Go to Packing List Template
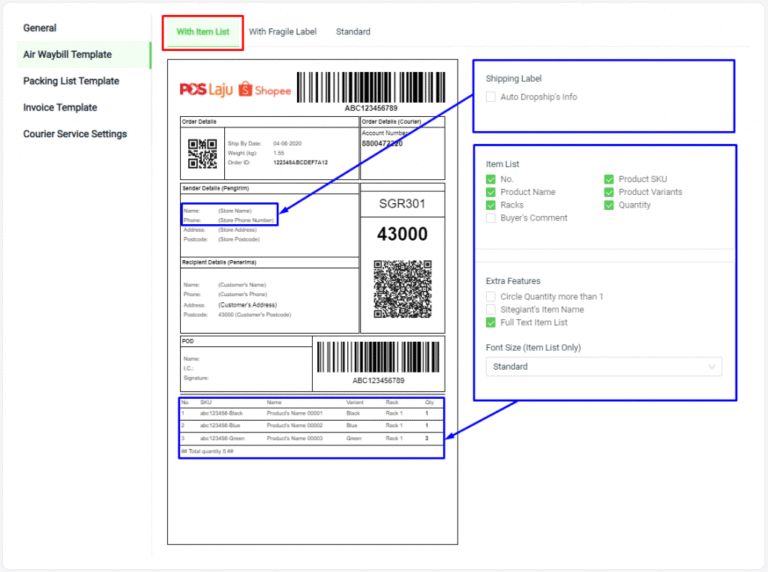Screen dimensions: 768x572 tap(71, 81)
